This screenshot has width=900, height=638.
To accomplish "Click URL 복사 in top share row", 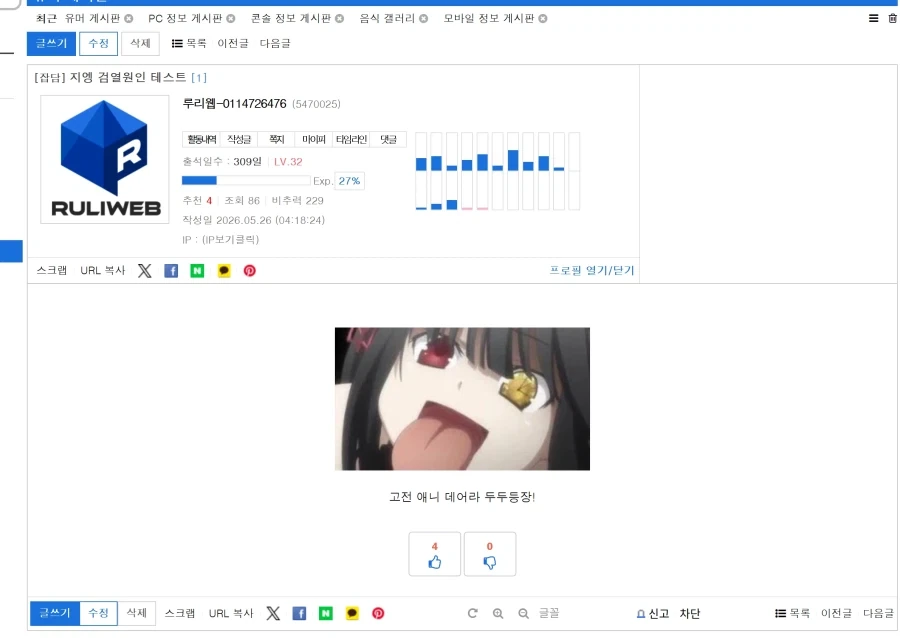I will click(x=103, y=270).
